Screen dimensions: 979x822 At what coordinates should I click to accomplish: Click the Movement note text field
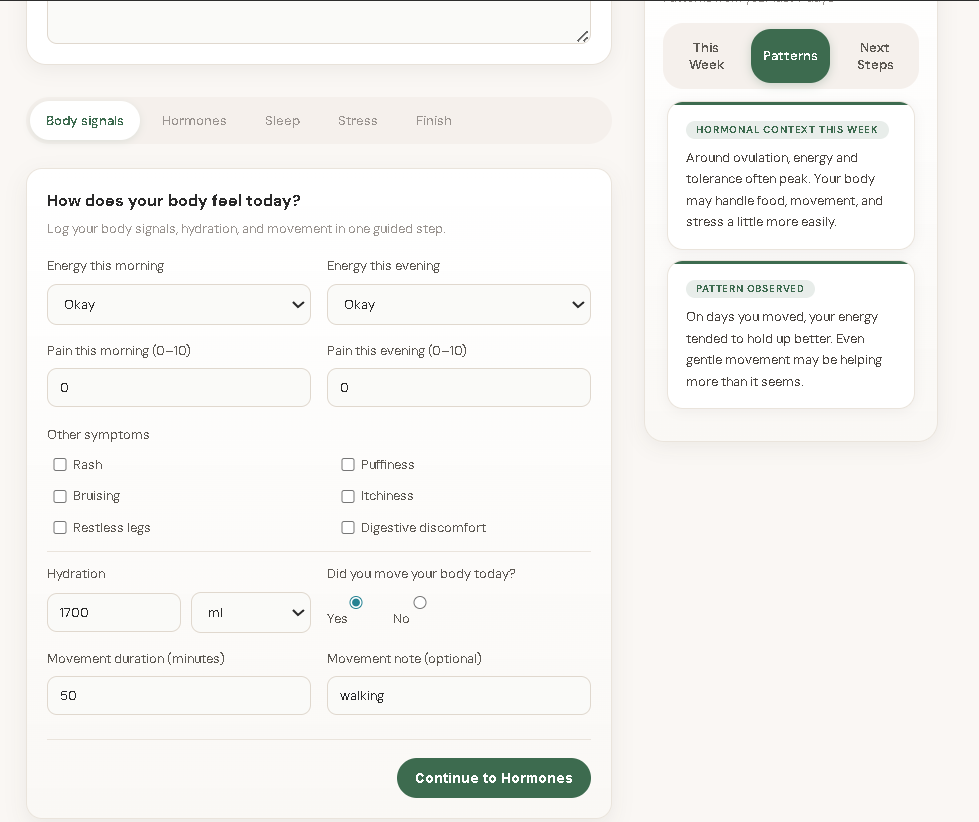(459, 696)
